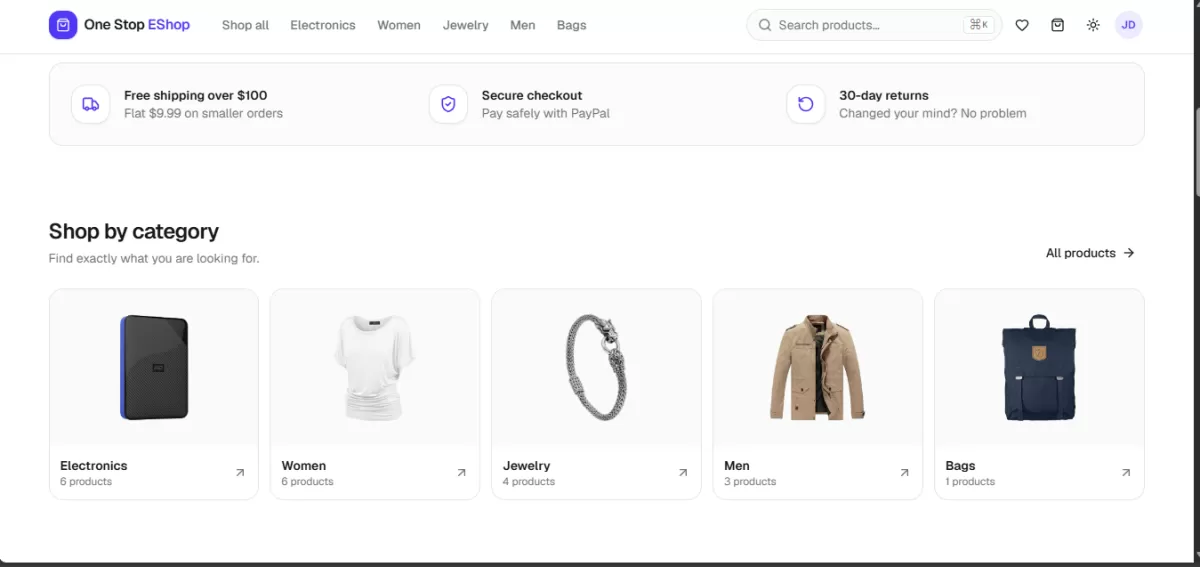Screen dimensions: 1200x567
Task: Click the search products field
Action: [x=874, y=25]
